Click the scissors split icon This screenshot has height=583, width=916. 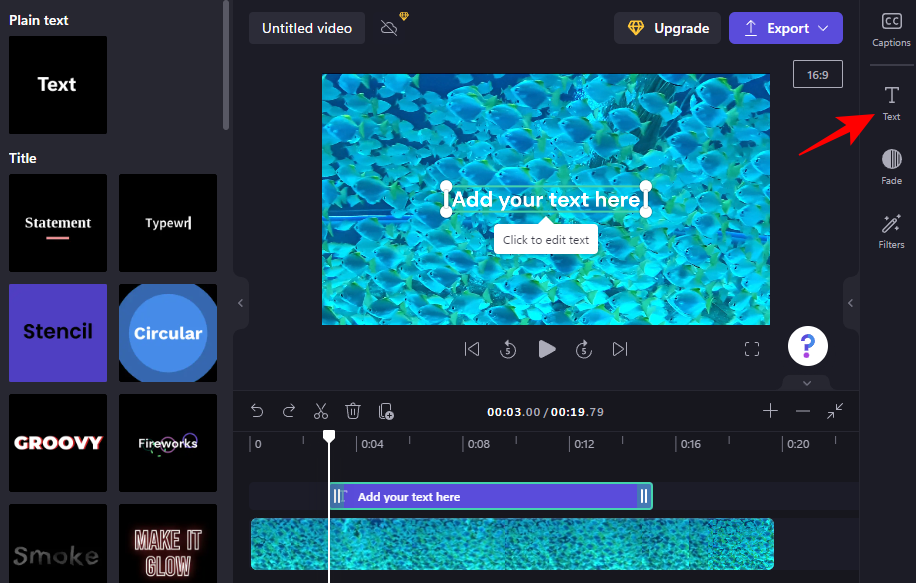(320, 411)
